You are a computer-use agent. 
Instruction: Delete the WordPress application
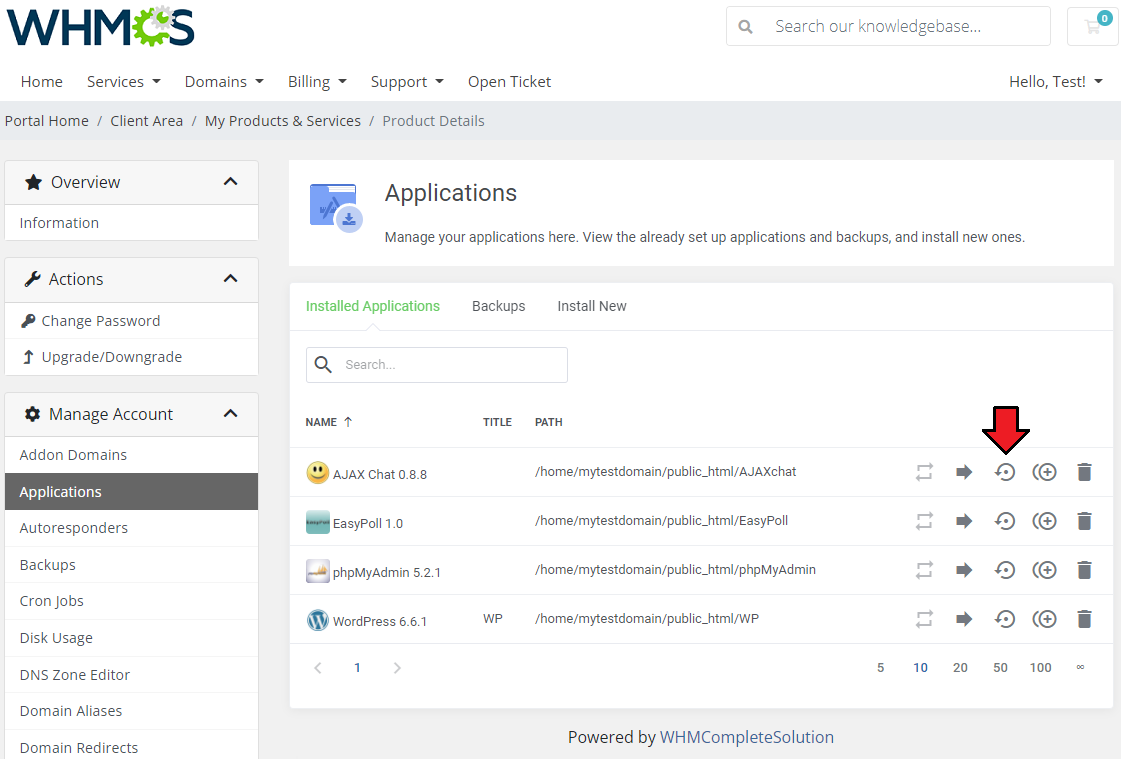point(1085,619)
